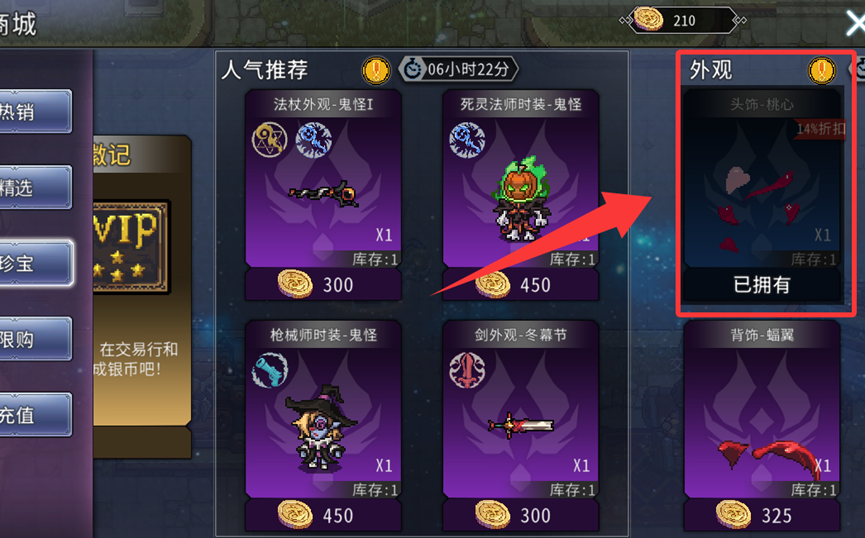Click the VIP badge image
Viewport: 865px width, 538px height.
(131, 247)
